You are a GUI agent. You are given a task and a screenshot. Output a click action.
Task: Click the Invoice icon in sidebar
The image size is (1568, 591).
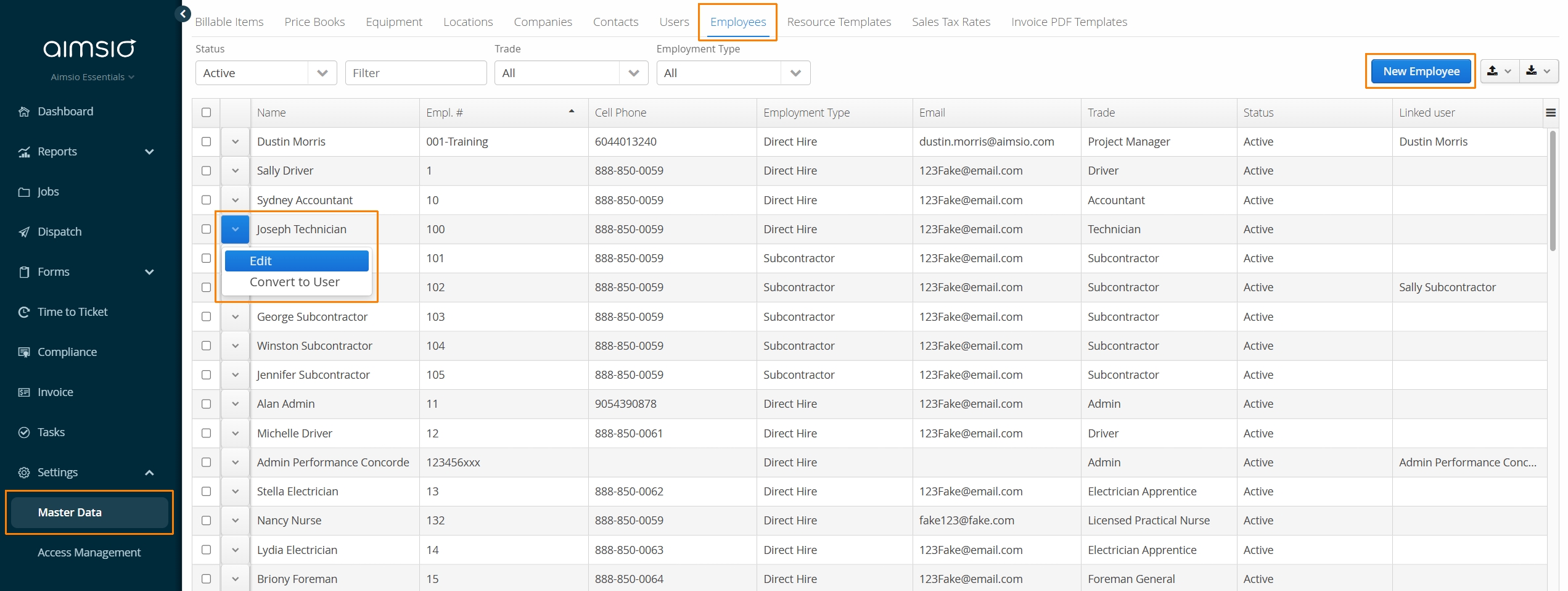coord(24,392)
